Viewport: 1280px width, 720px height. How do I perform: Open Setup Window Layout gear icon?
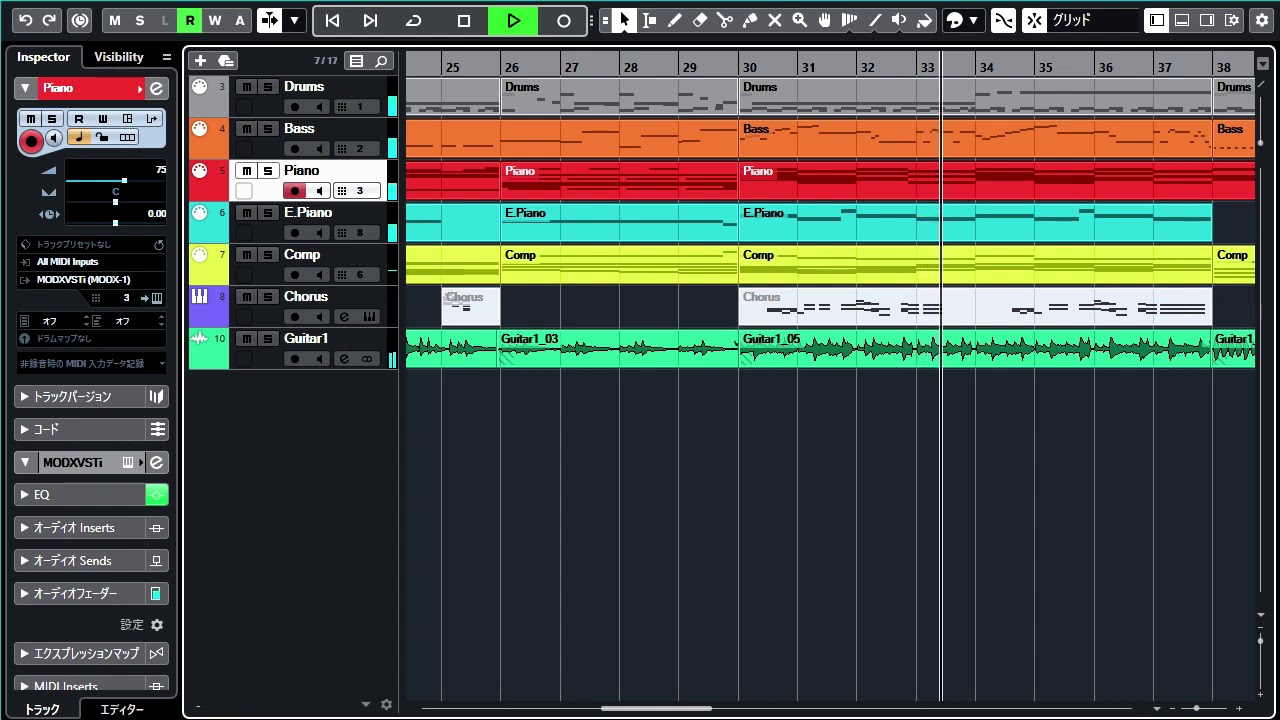tap(1232, 20)
